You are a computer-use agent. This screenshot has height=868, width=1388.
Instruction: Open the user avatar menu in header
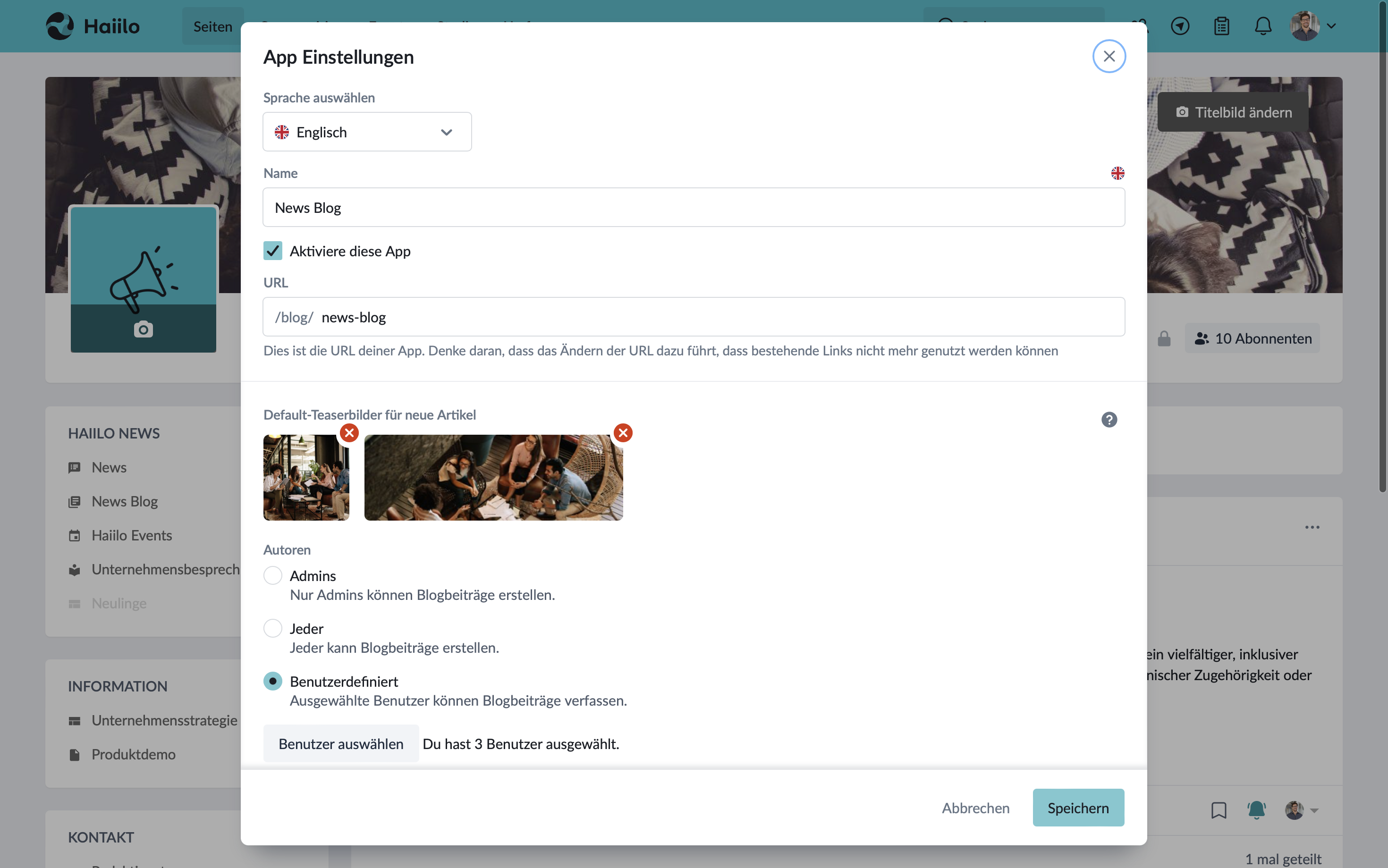pos(1313,26)
